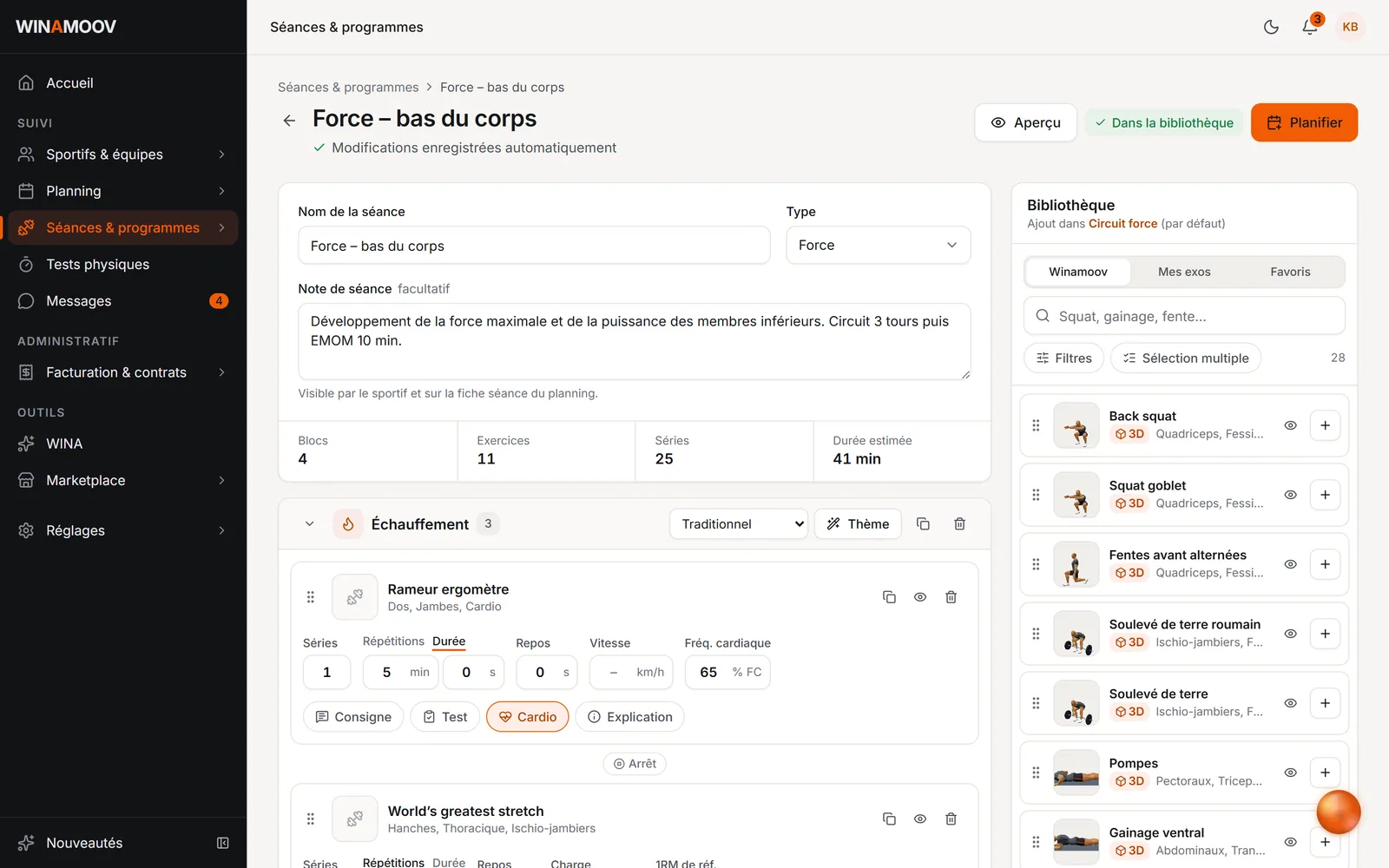
Task: Click the Thème button
Action: point(858,524)
